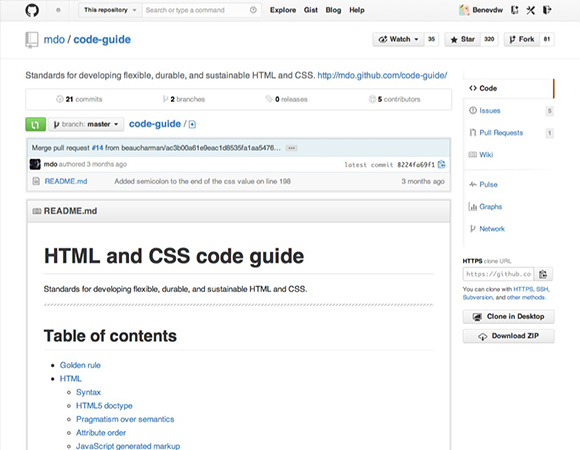Select Graphs tab in sidebar
The width and height of the screenshot is (580, 450).
(508, 206)
